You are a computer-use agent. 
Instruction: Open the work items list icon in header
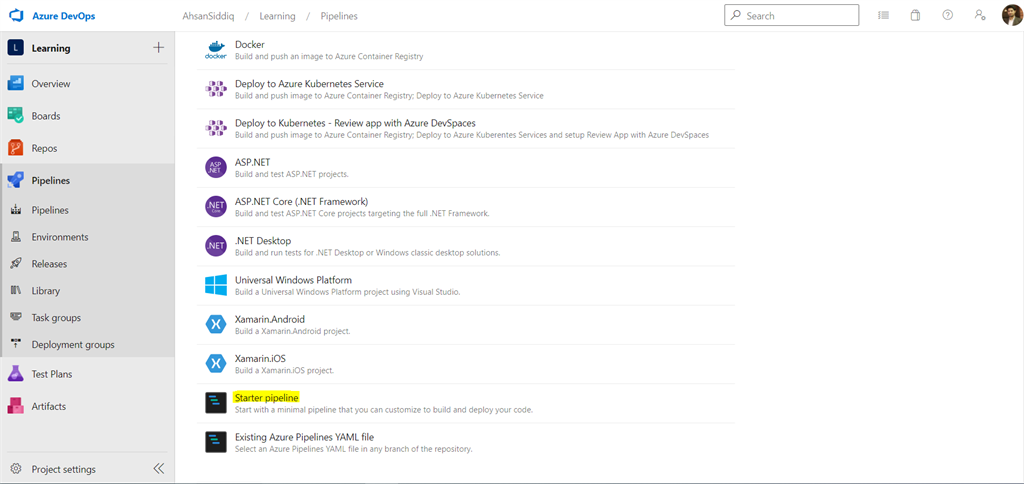(883, 15)
